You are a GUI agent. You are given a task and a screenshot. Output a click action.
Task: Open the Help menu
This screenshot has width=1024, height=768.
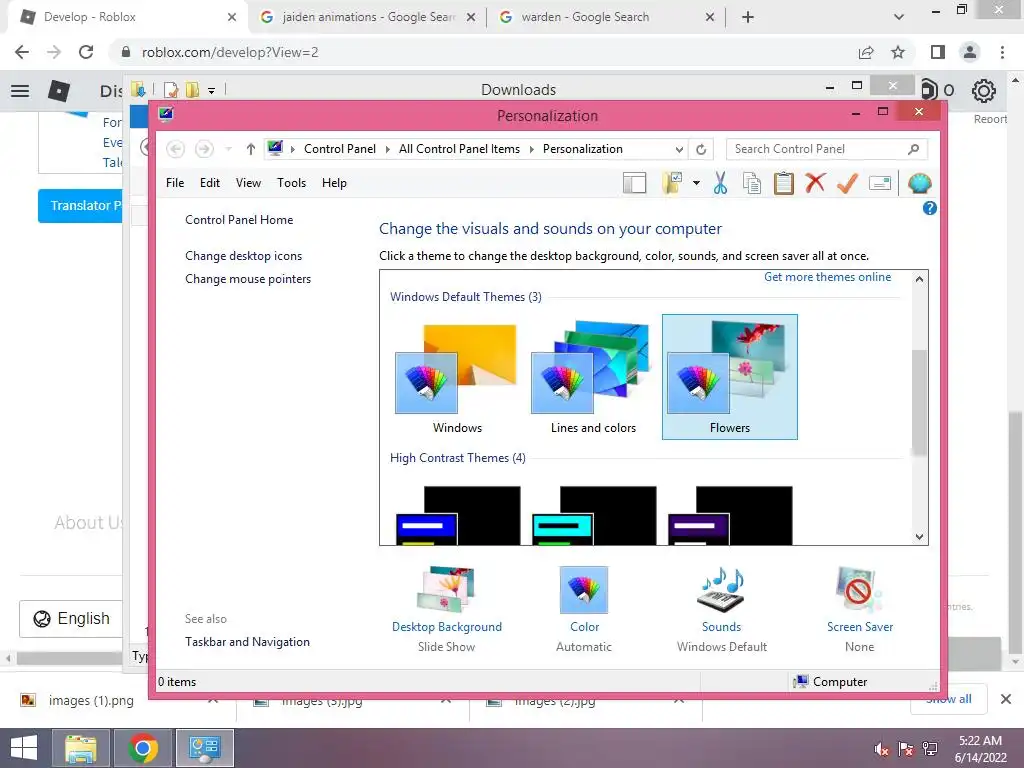[x=334, y=183]
